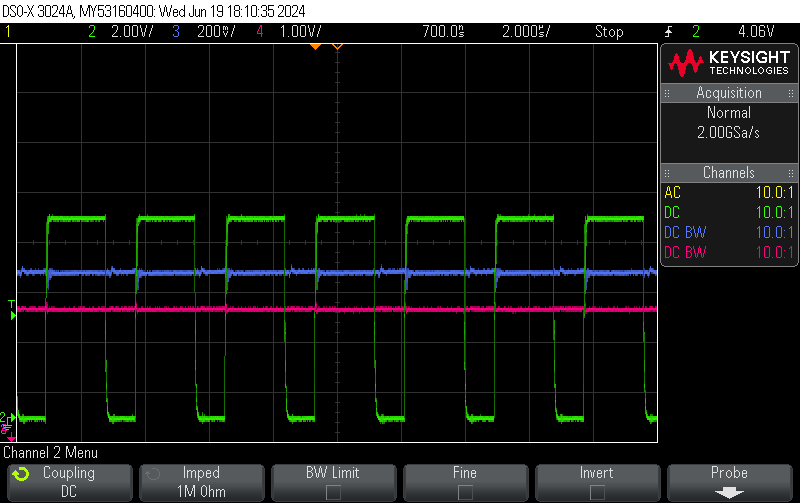Viewport: 800px width, 503px height.
Task: Click the 2.00GSa/s sample rate
Action: [x=729, y=133]
